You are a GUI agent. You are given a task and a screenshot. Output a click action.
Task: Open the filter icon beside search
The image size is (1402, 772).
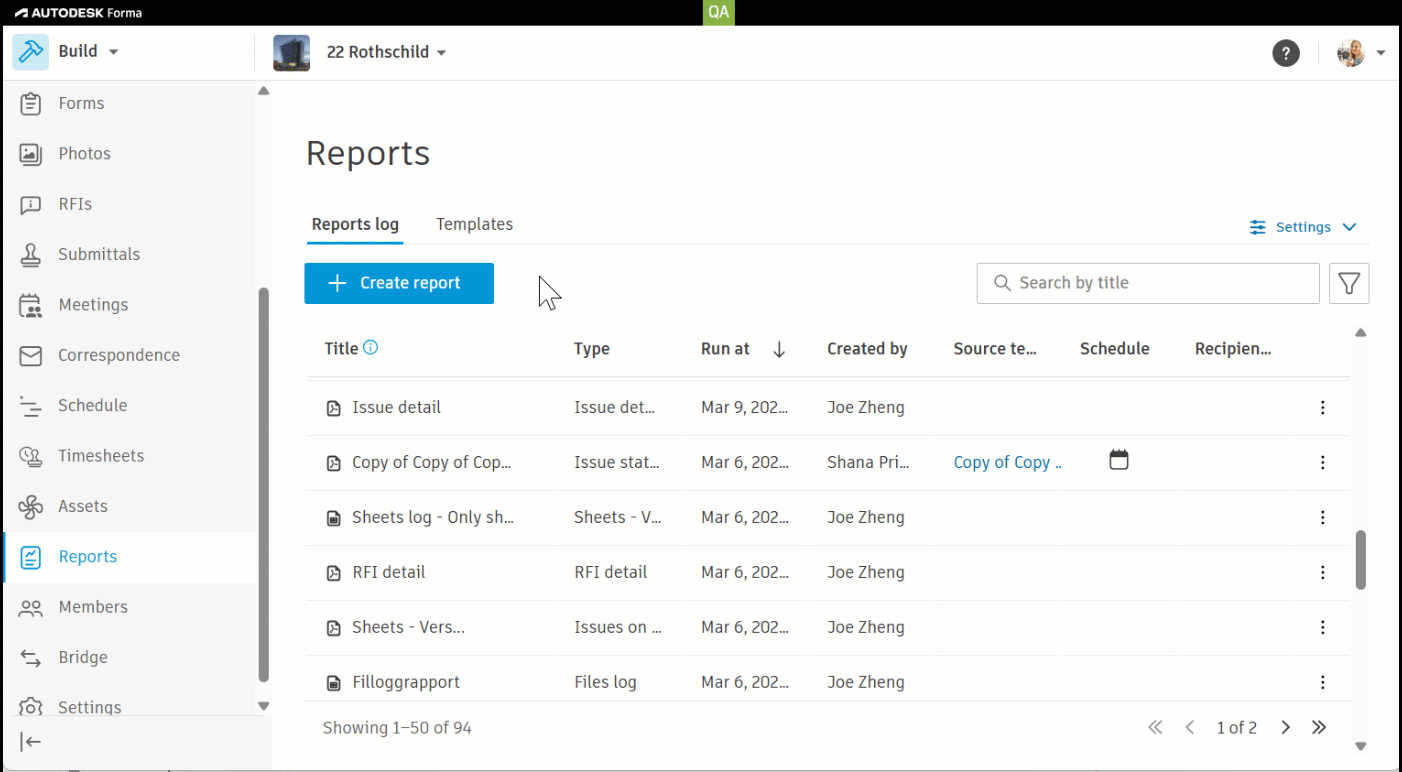click(x=1349, y=284)
